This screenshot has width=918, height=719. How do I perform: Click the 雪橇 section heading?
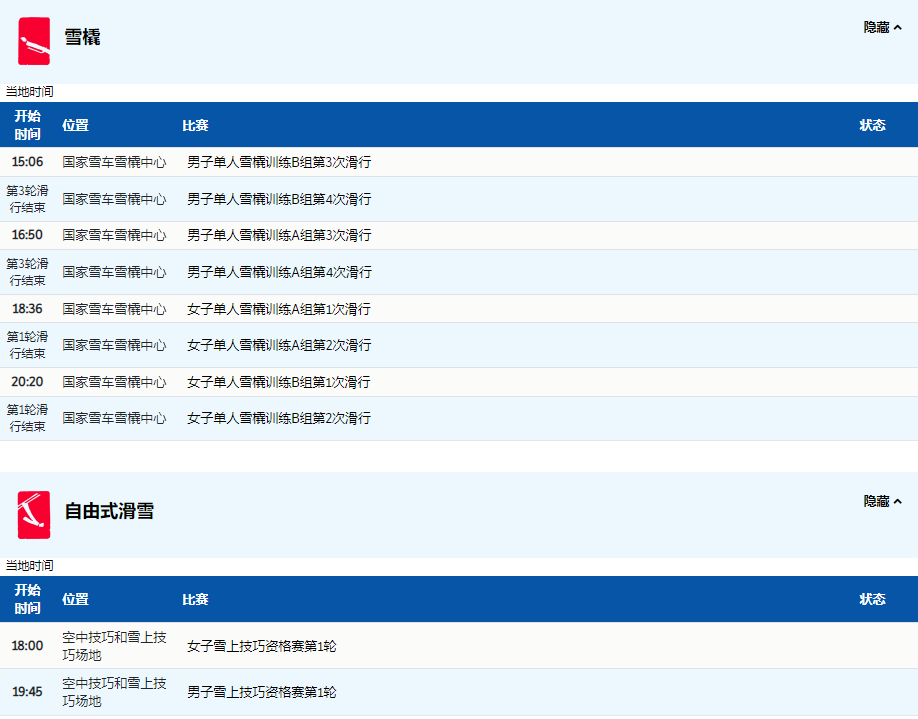point(82,38)
